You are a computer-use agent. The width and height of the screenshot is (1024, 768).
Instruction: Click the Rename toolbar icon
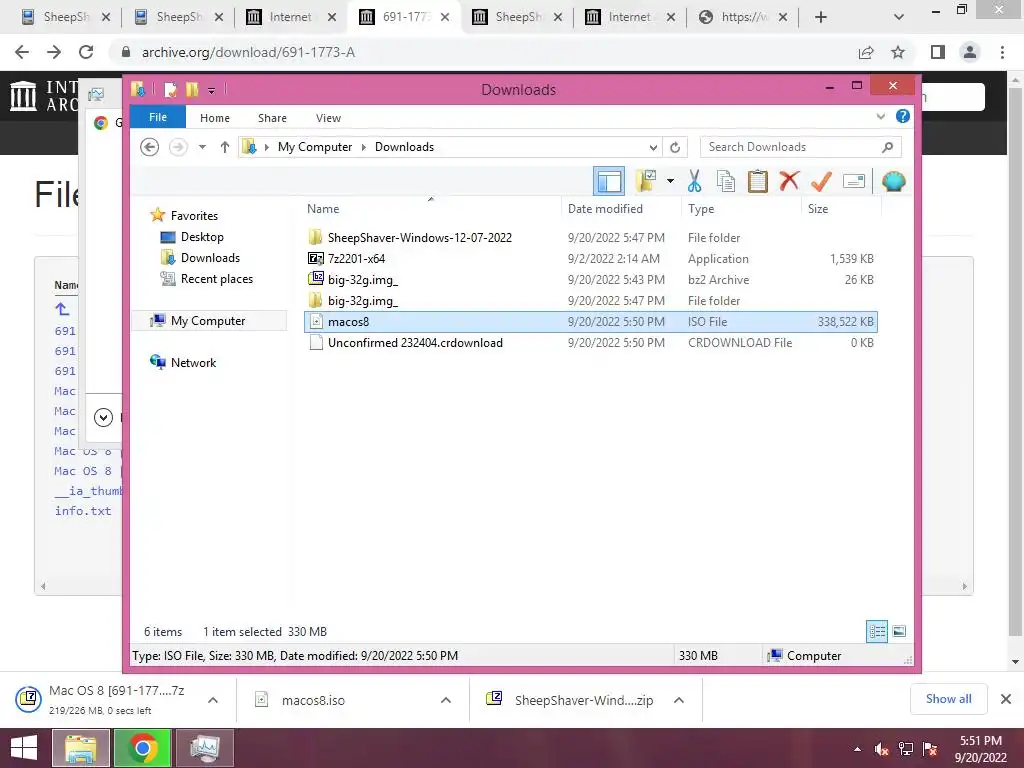(x=854, y=182)
